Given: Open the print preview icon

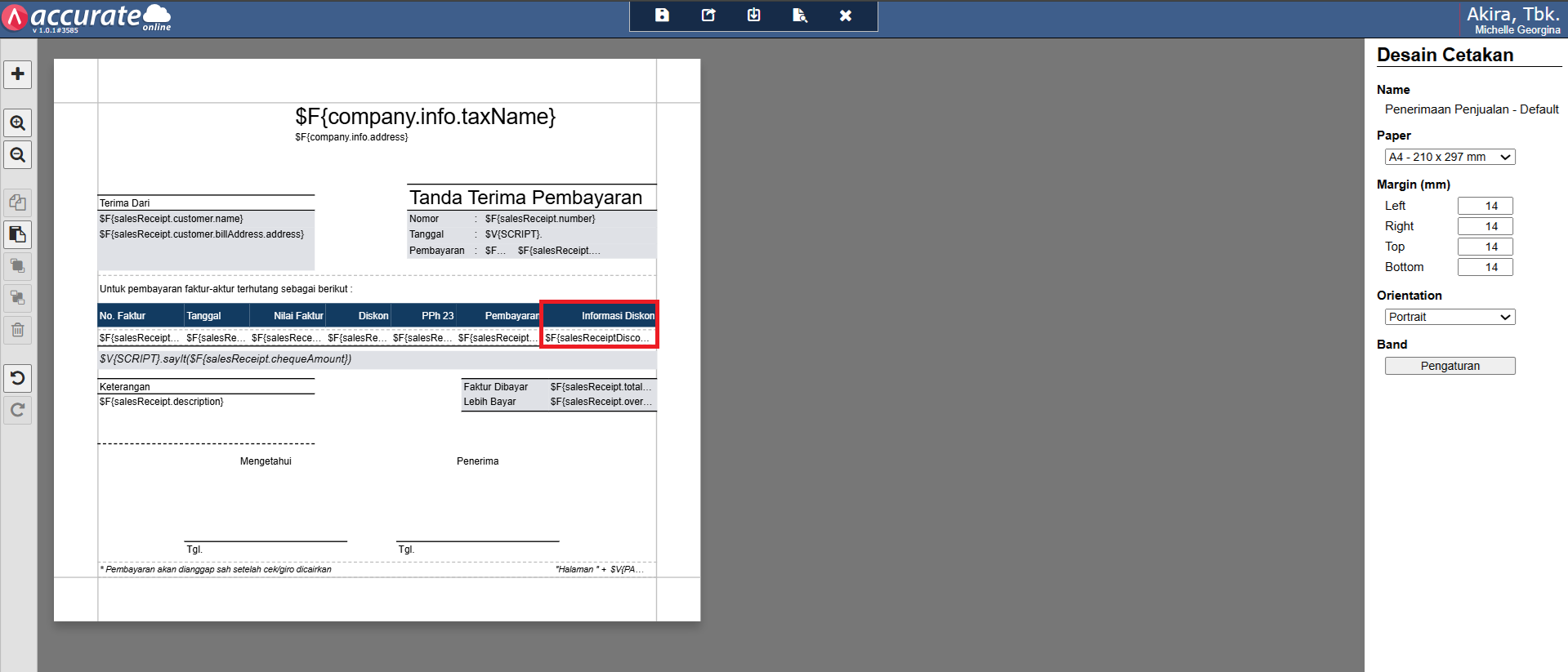Looking at the screenshot, I should pyautogui.click(x=800, y=16).
